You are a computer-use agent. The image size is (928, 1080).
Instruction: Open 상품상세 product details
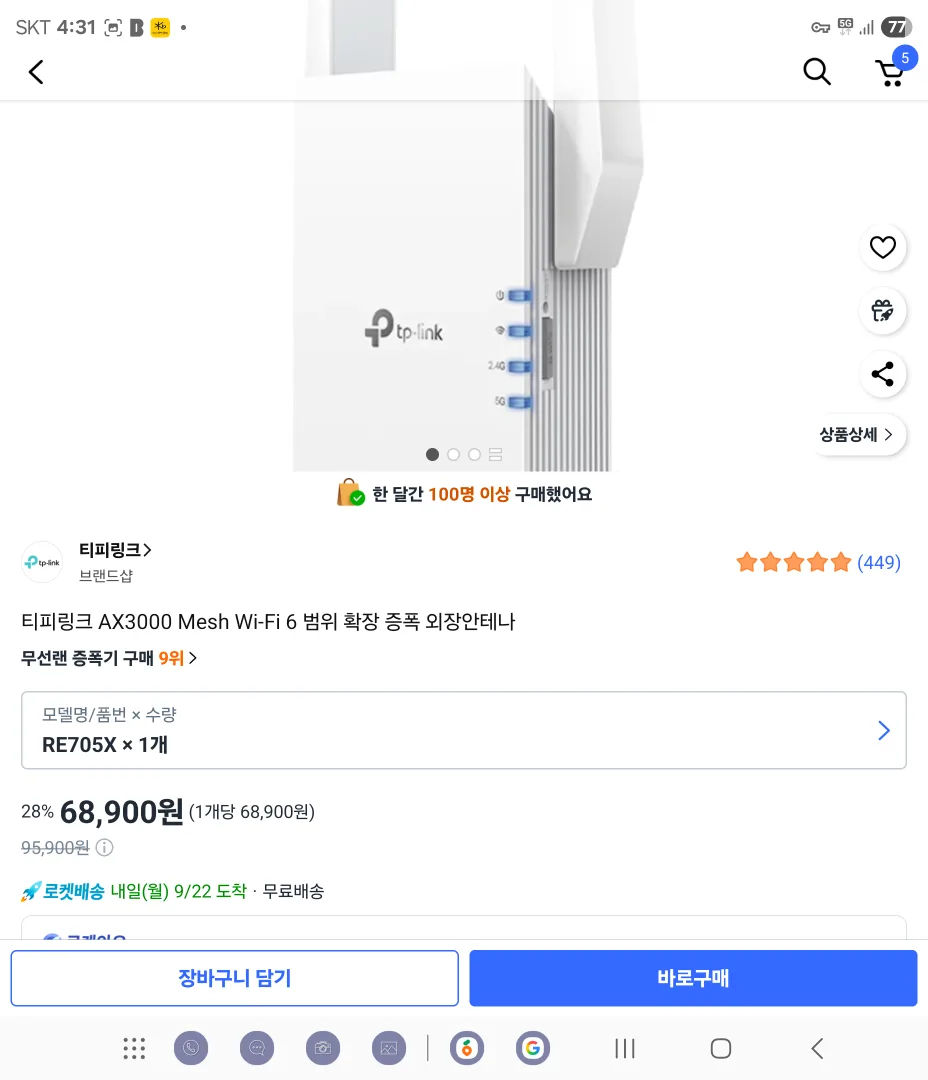tap(857, 435)
